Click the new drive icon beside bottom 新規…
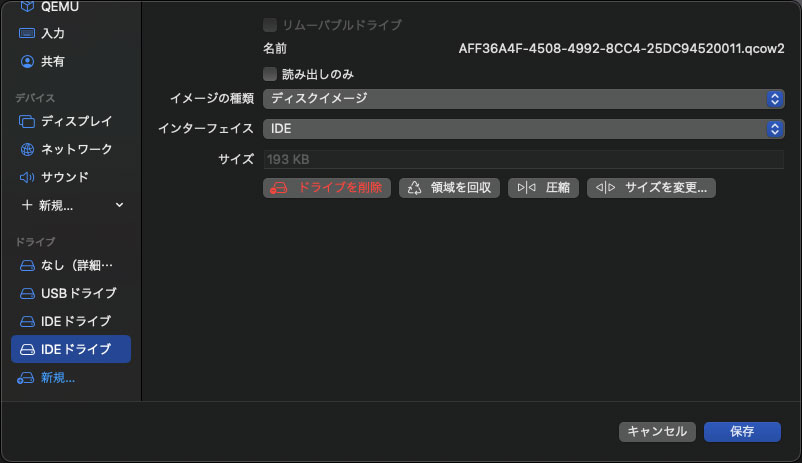The height and width of the screenshot is (463, 802). (x=26, y=378)
